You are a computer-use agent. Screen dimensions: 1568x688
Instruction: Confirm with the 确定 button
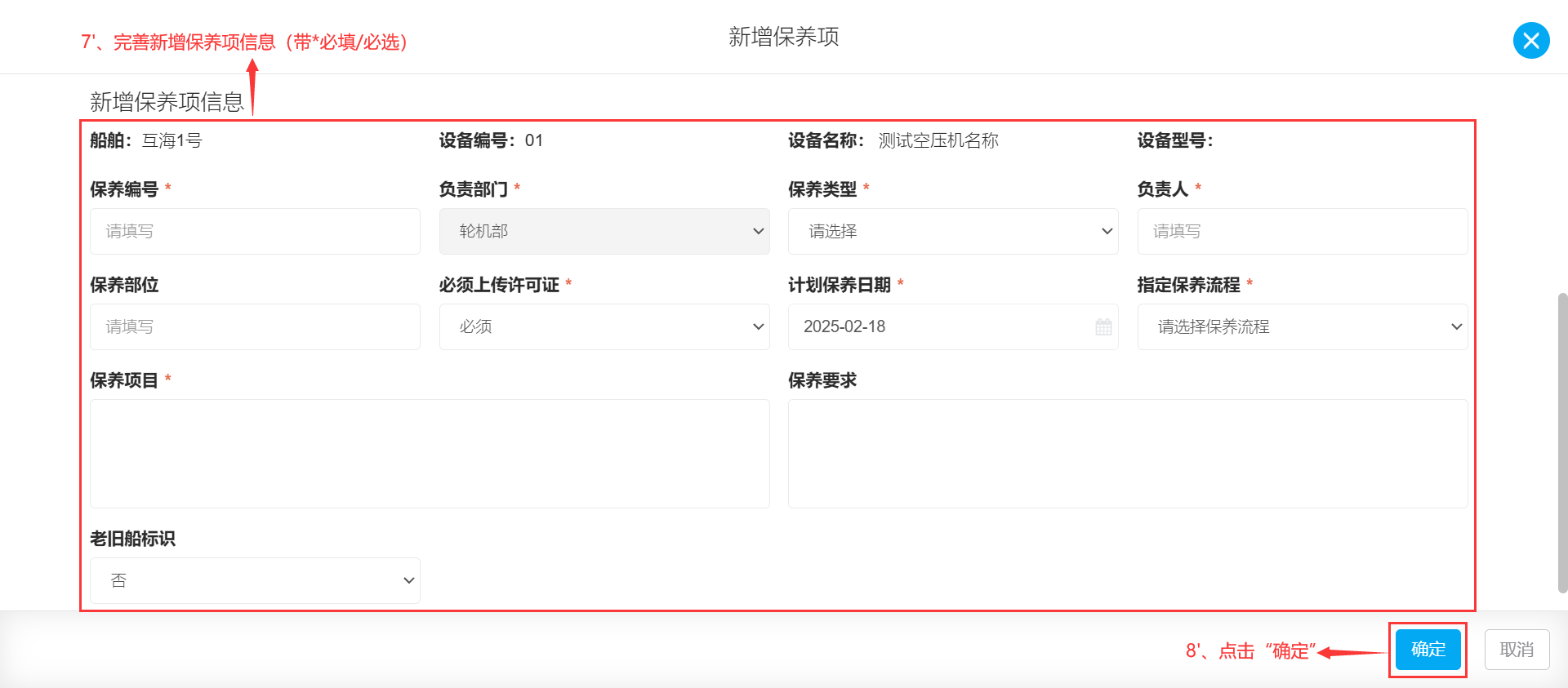pos(1428,650)
